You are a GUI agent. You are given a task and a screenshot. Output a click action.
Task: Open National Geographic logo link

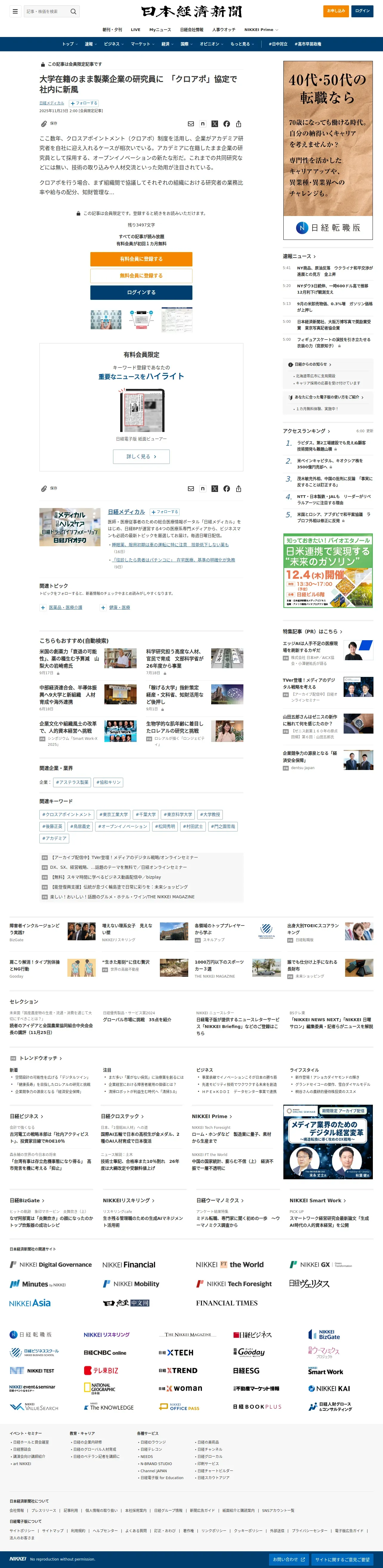[99, 1388]
